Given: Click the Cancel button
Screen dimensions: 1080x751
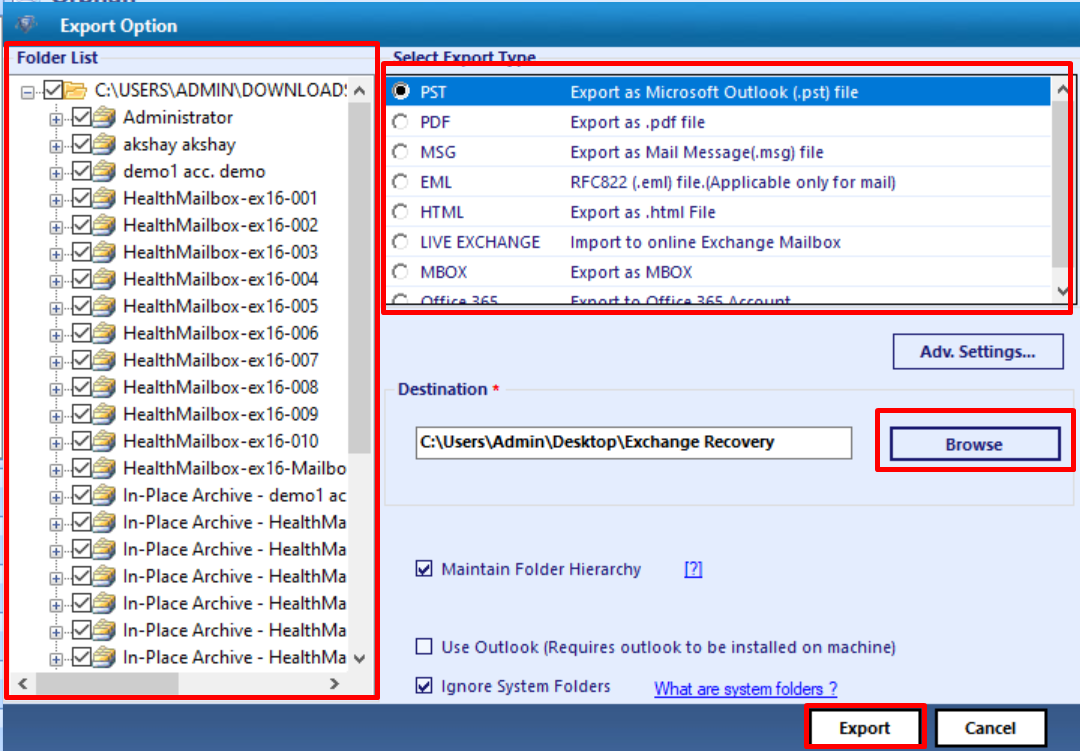Looking at the screenshot, I should [990, 728].
